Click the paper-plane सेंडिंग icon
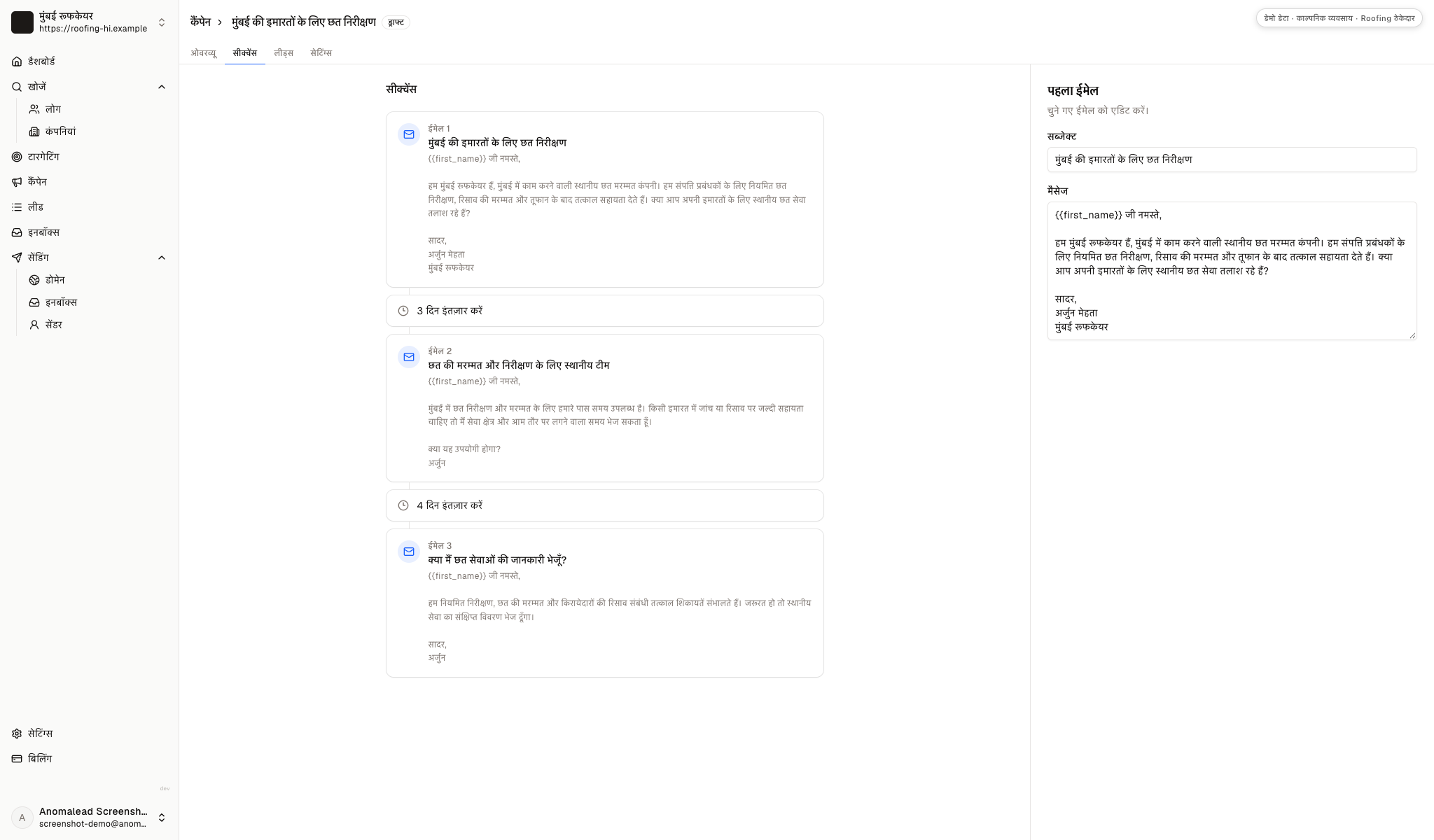This screenshot has width=1434, height=840. 17,258
